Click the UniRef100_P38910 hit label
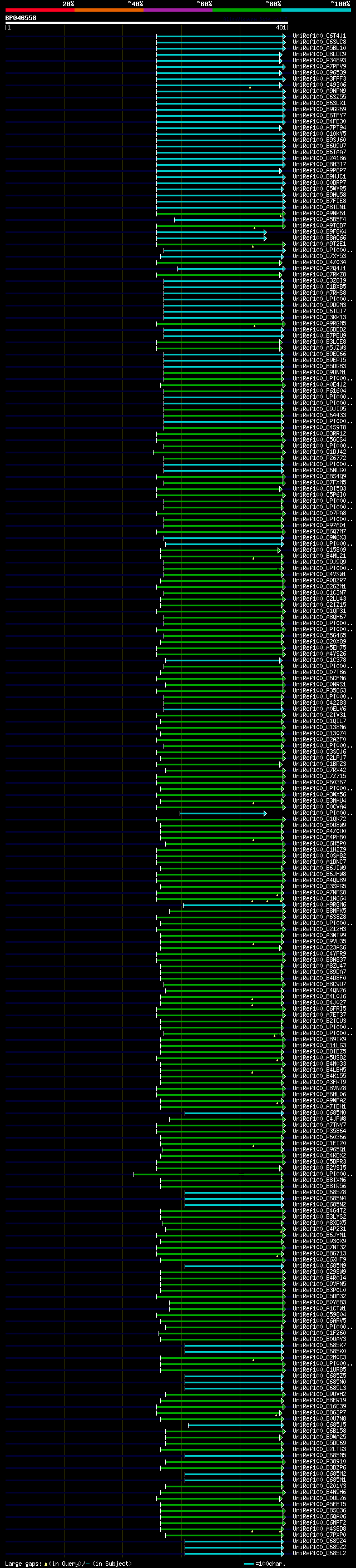This screenshot has width=356, height=1568. tap(319, 1461)
